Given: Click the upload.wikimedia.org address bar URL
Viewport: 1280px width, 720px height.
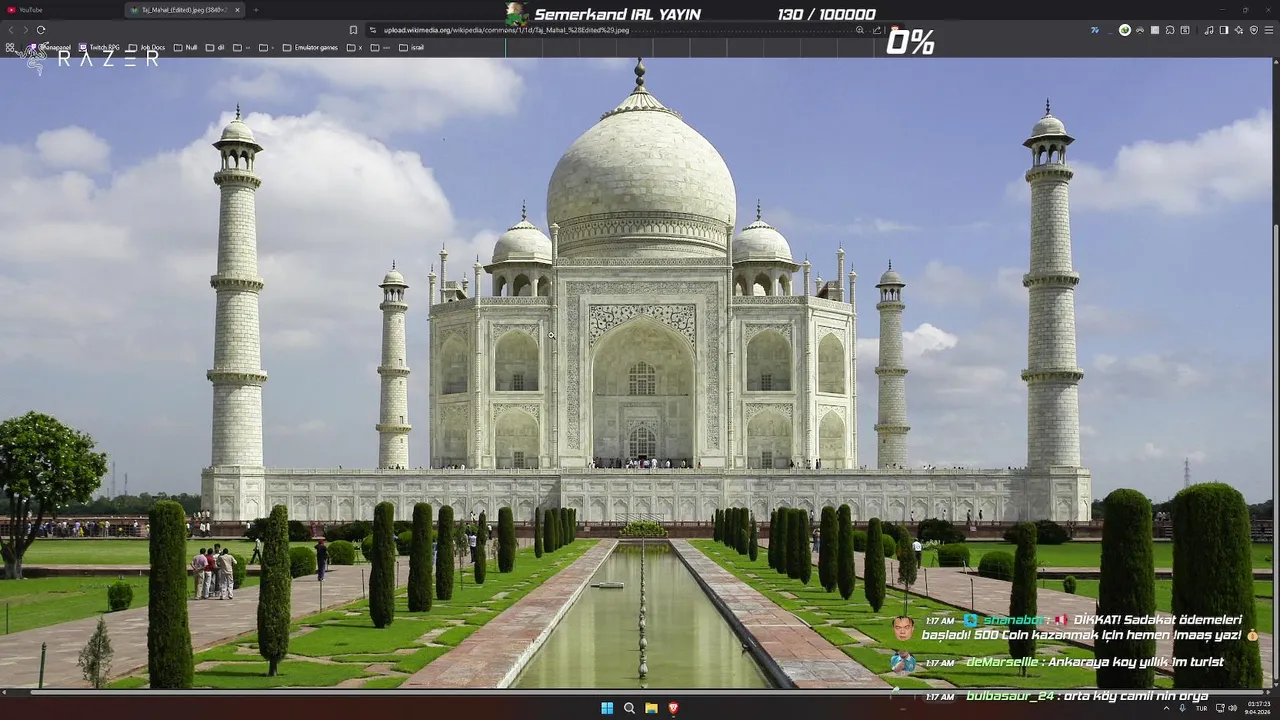Looking at the screenshot, I should [x=506, y=30].
